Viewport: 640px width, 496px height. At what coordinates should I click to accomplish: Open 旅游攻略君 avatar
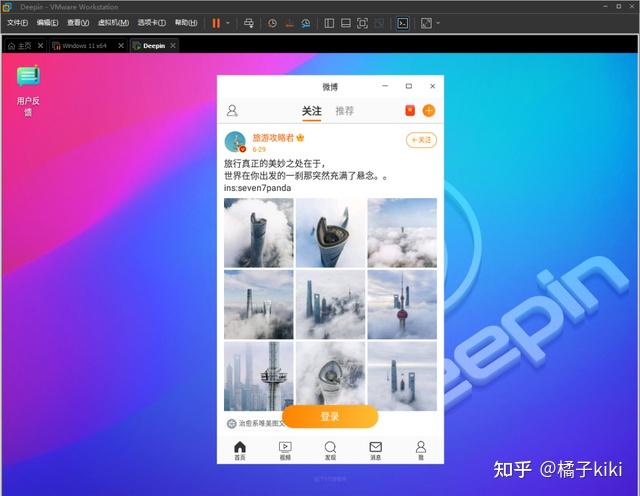click(235, 142)
